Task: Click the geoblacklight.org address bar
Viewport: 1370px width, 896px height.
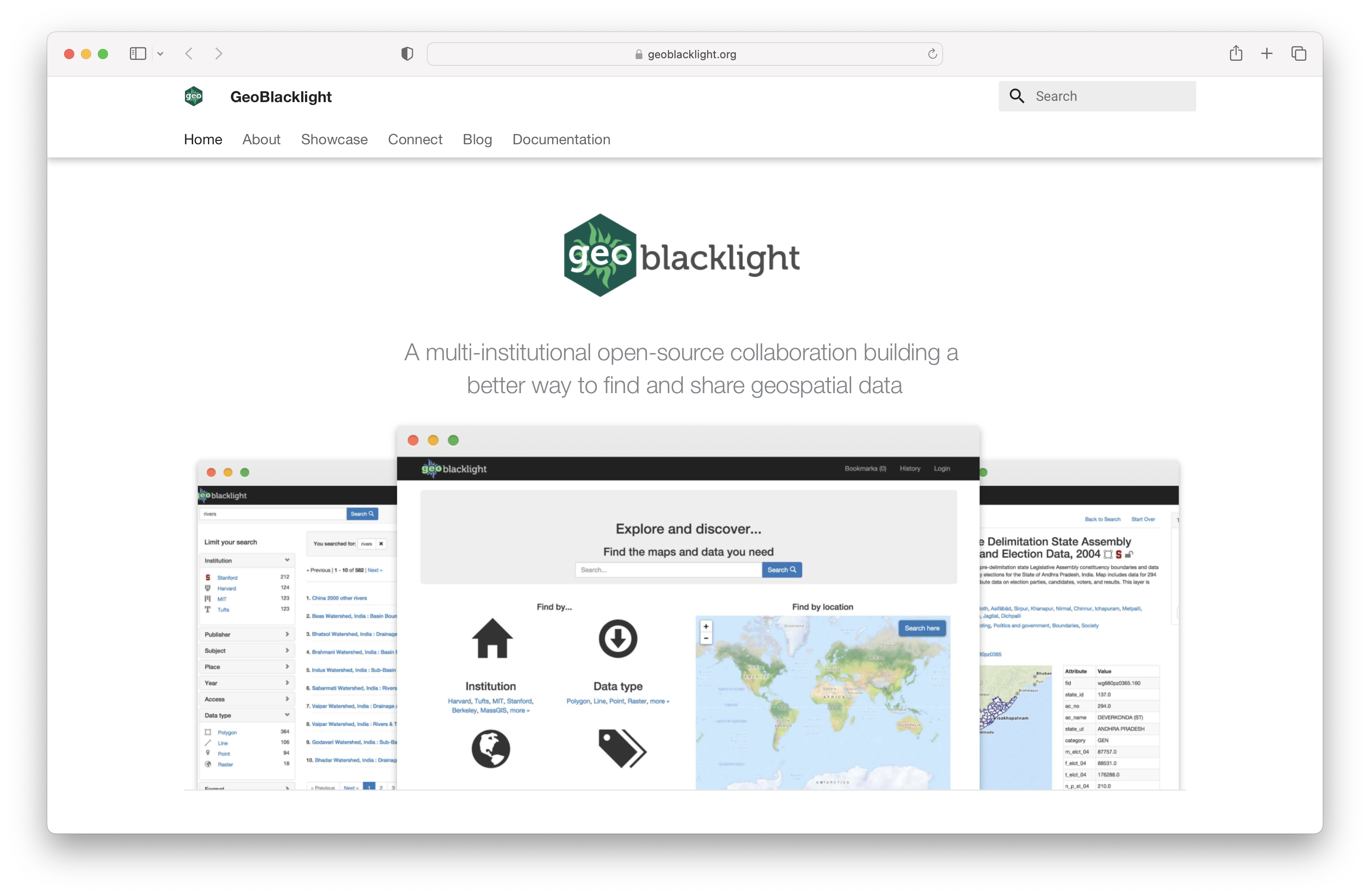Action: pos(685,54)
